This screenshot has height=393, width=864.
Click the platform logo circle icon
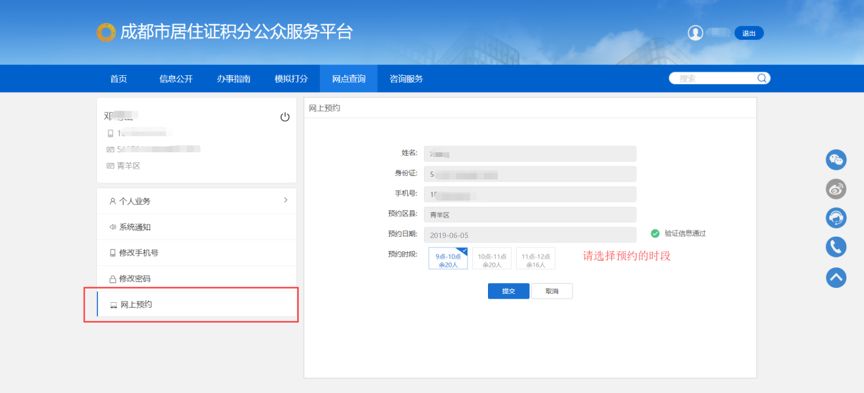(x=106, y=33)
